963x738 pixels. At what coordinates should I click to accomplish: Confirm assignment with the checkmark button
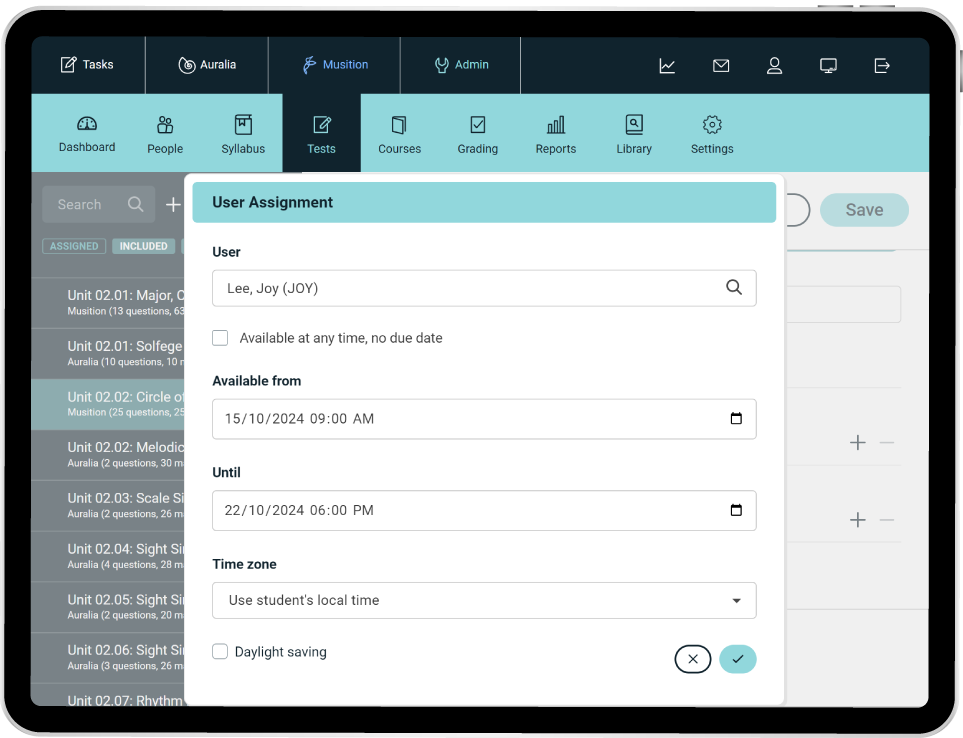coord(738,659)
